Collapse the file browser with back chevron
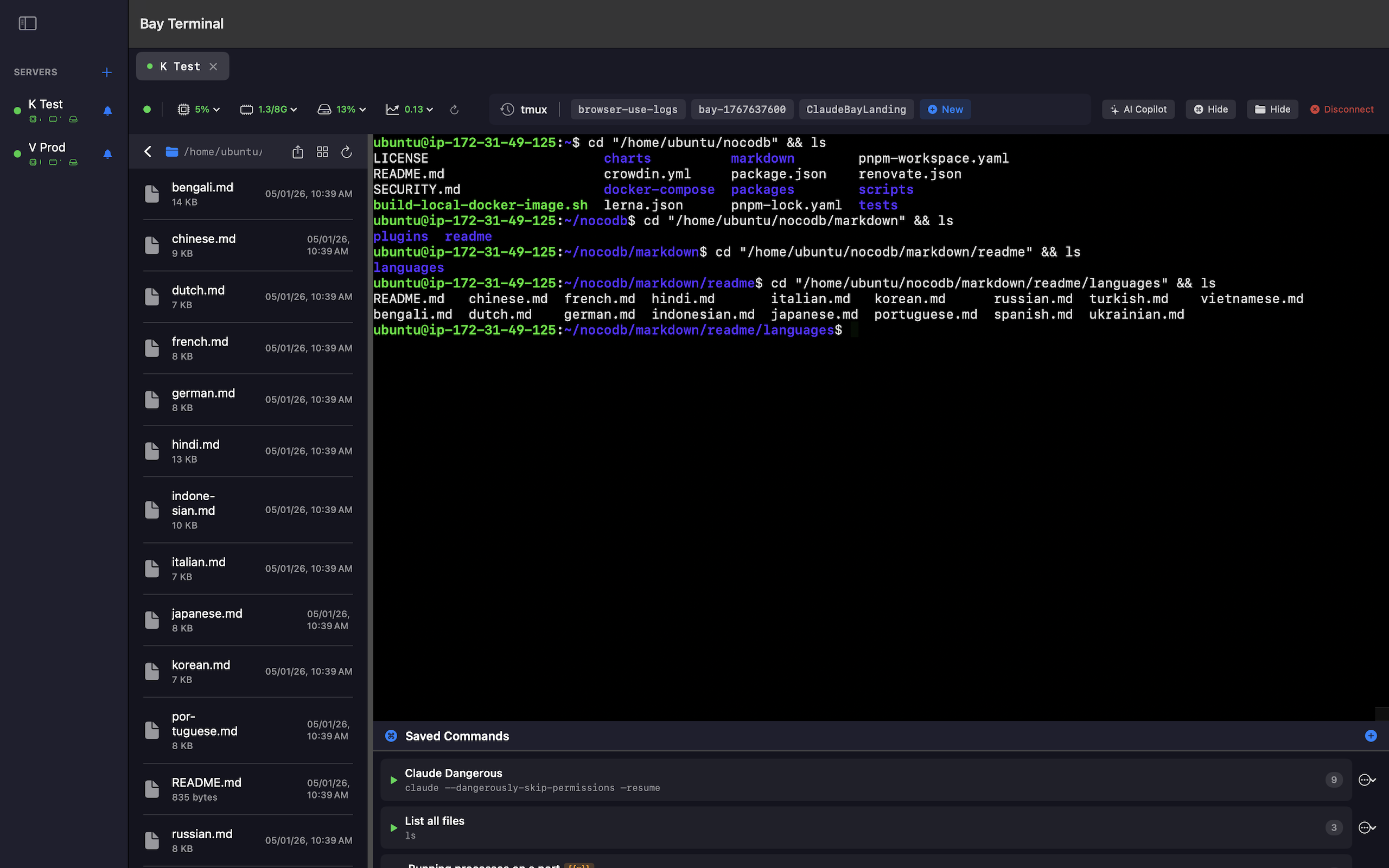This screenshot has width=1389, height=868. (x=148, y=151)
